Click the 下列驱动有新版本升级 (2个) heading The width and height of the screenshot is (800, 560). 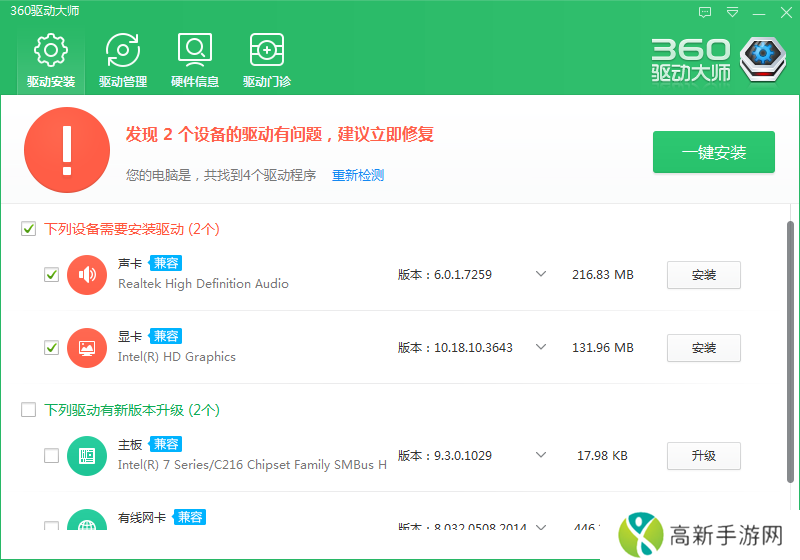(132, 410)
